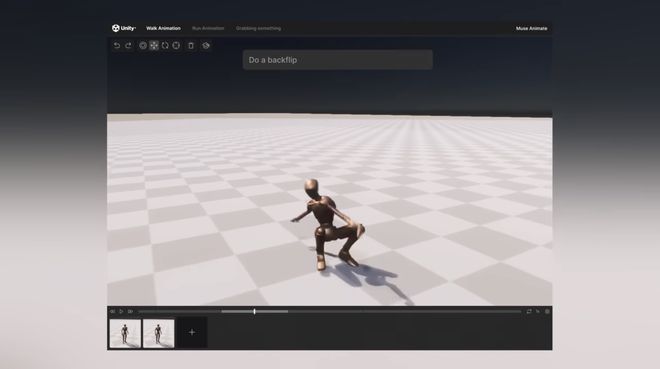Click the Muse Animate label
Image resolution: width=660 pixels, height=369 pixels.
(x=532, y=28)
